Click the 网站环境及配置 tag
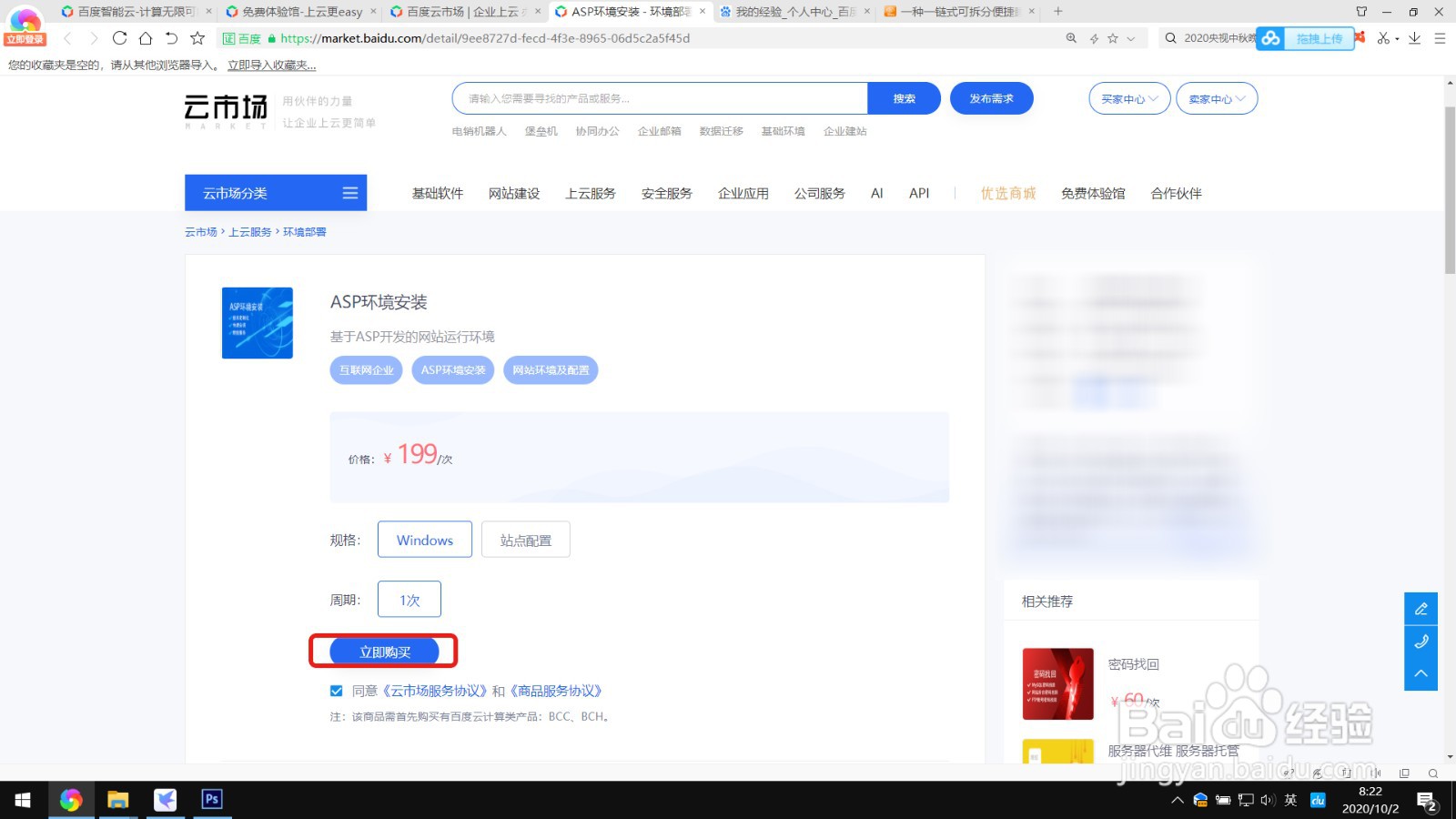 (551, 370)
